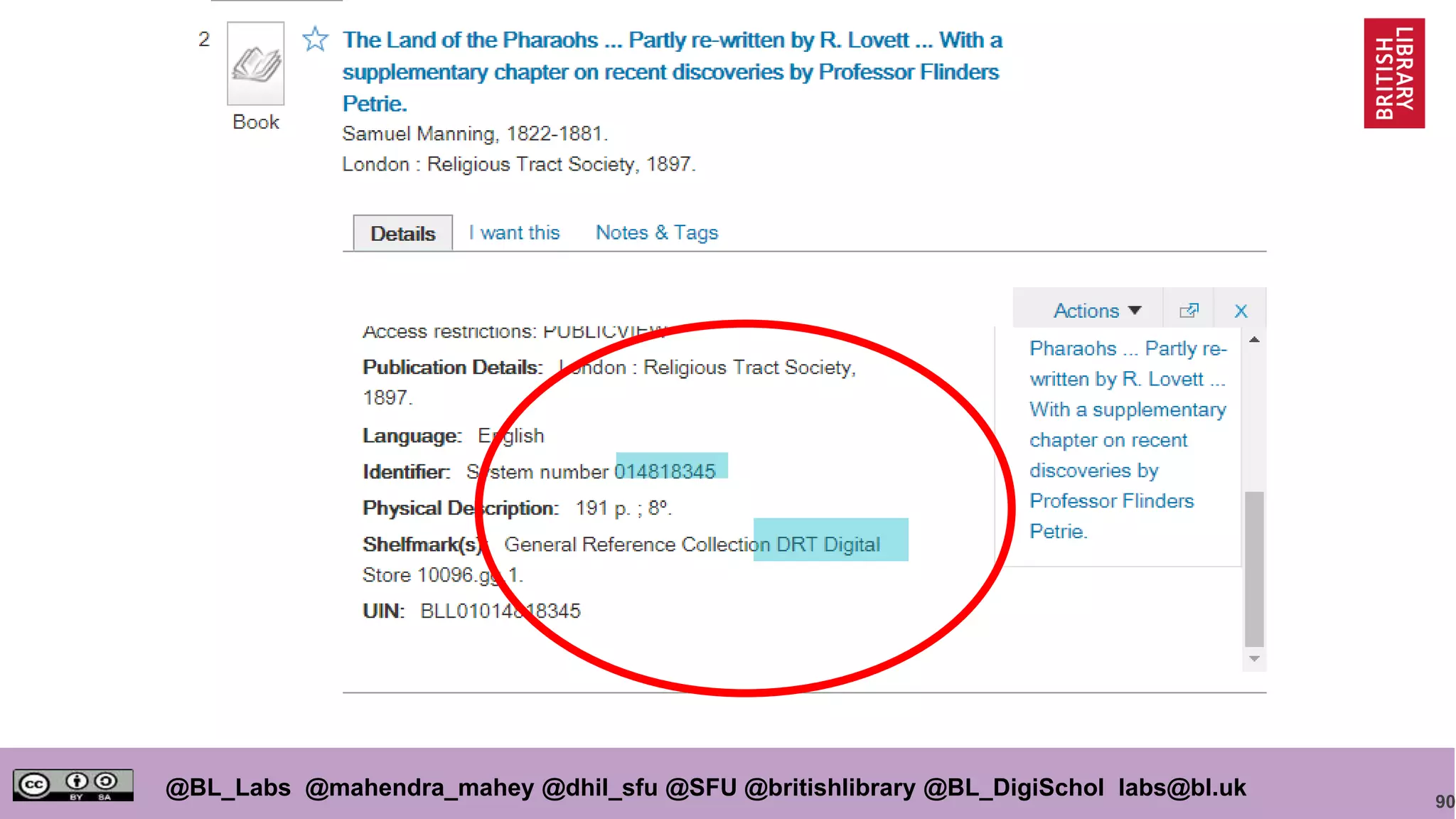This screenshot has width=1456, height=819.
Task: Click the scrollbar up arrow
Action: point(1255,340)
